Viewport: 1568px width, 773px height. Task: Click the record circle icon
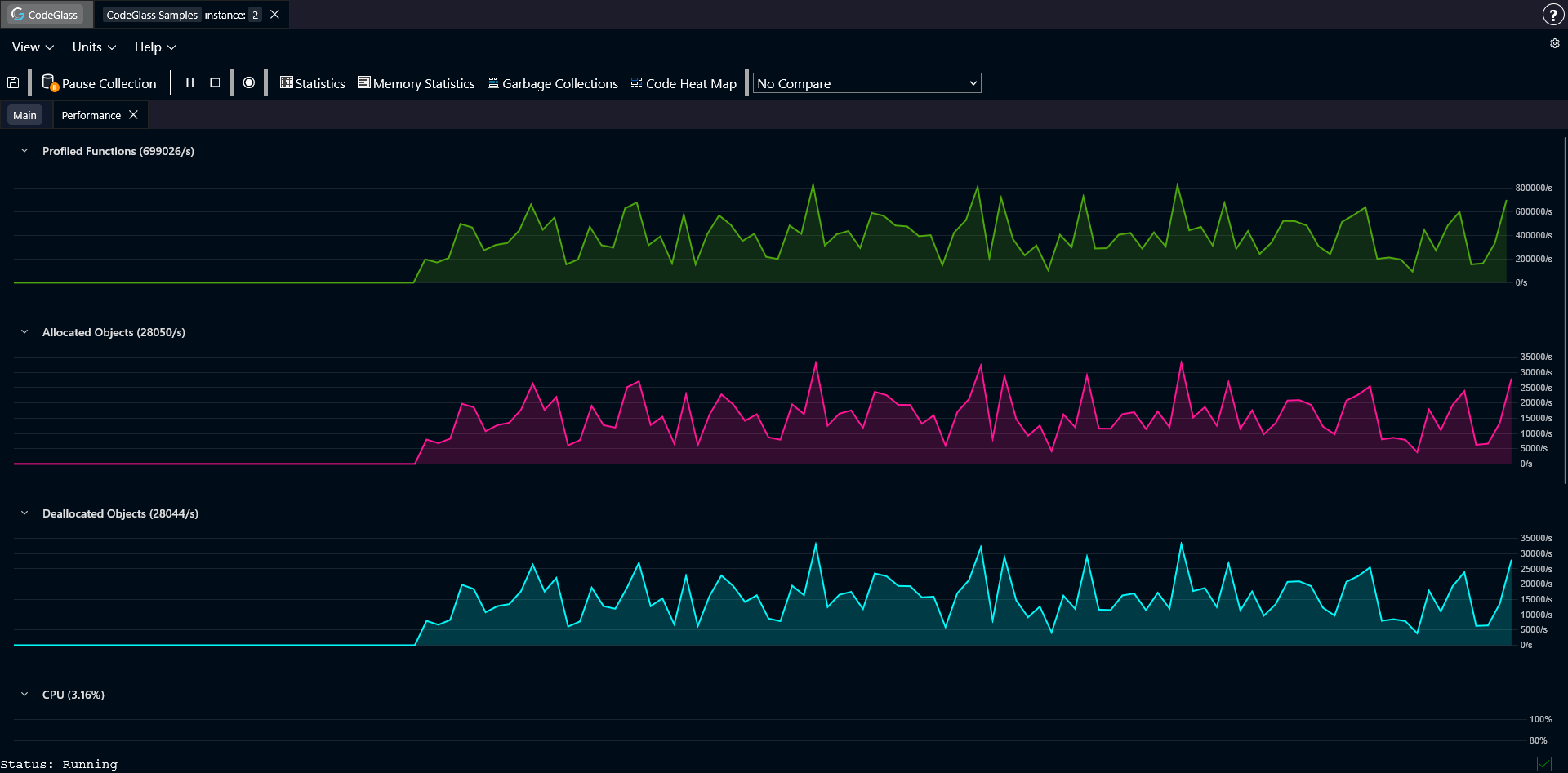coord(249,82)
